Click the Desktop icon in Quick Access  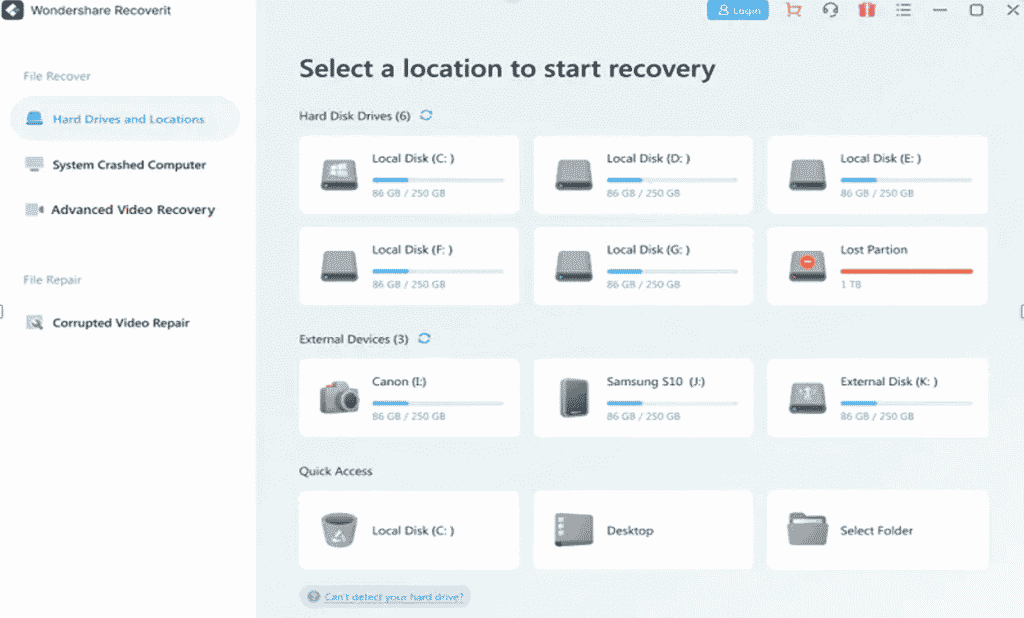point(573,529)
